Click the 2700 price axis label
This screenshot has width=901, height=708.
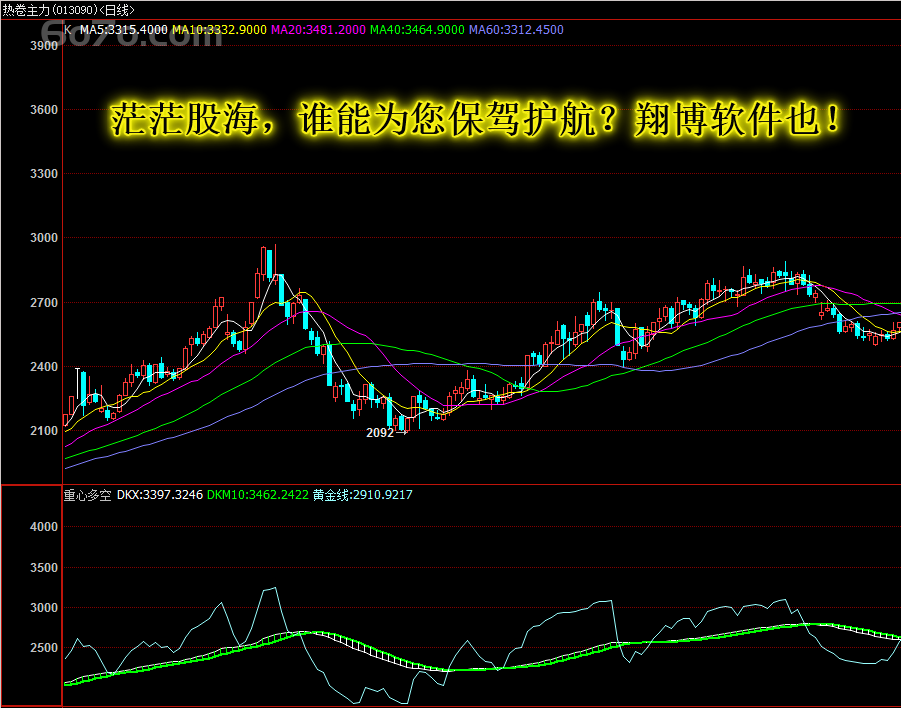click(x=44, y=303)
